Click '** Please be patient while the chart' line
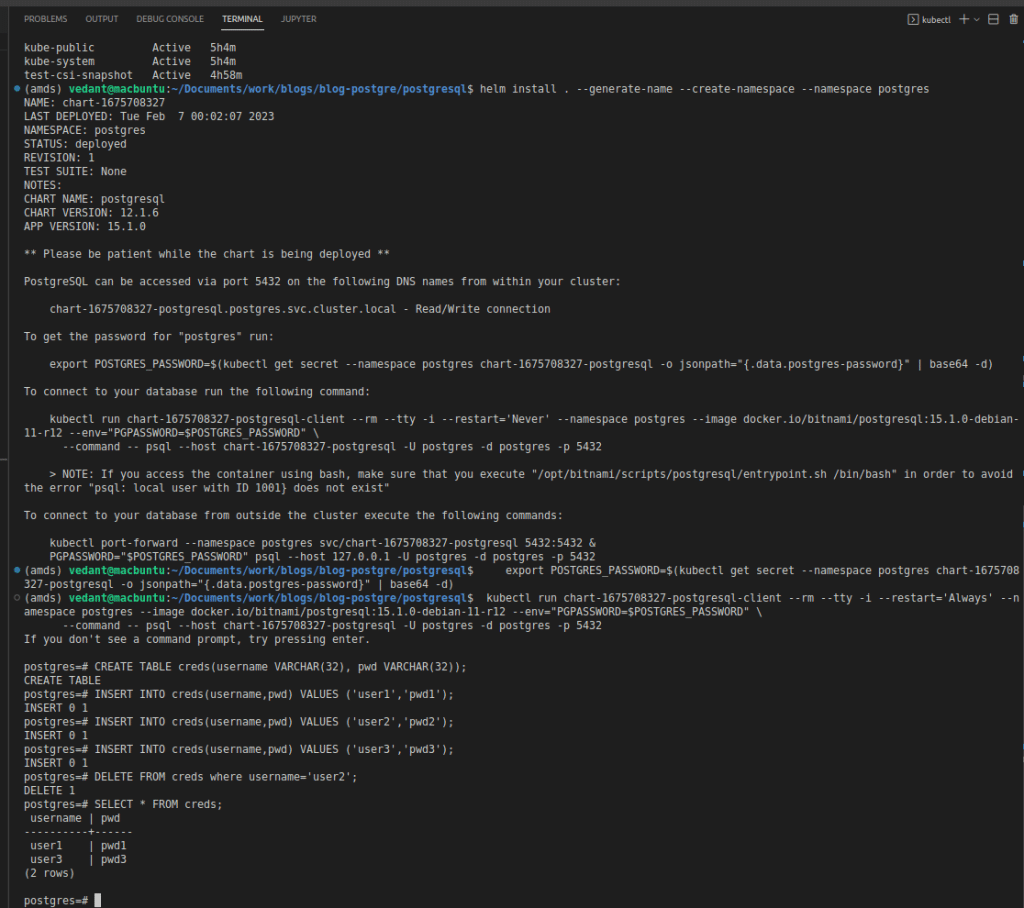Image resolution: width=1024 pixels, height=908 pixels. [x=206, y=253]
